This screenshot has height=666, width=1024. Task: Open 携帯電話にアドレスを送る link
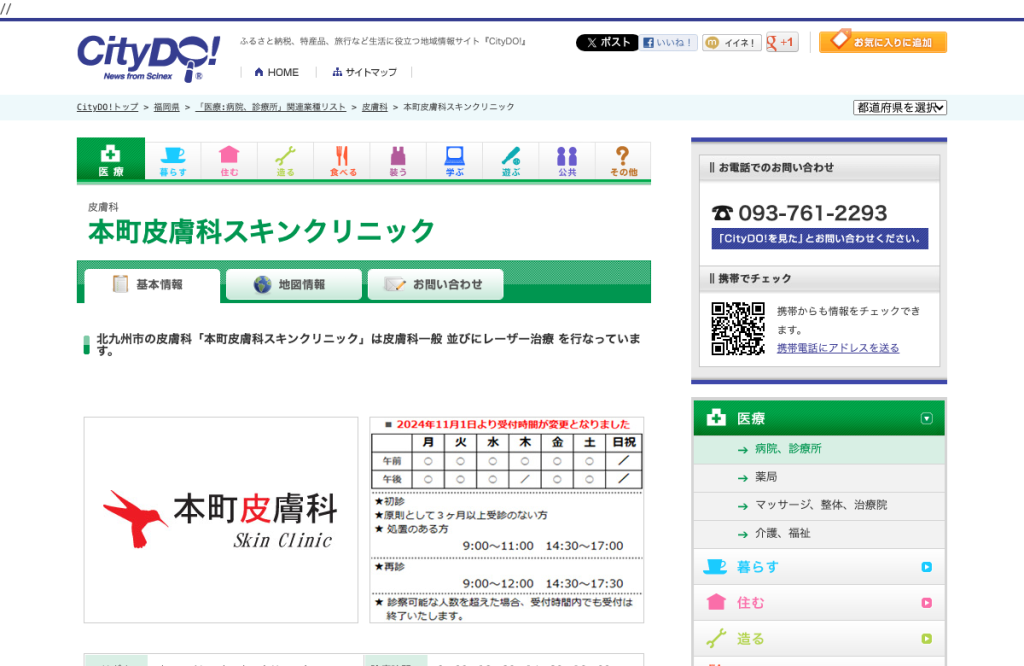[838, 348]
